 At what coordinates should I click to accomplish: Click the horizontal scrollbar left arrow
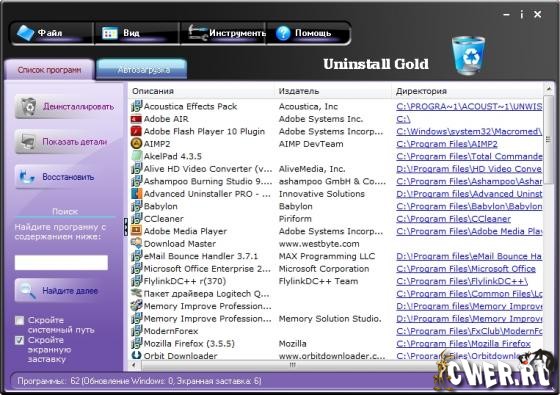point(134,365)
